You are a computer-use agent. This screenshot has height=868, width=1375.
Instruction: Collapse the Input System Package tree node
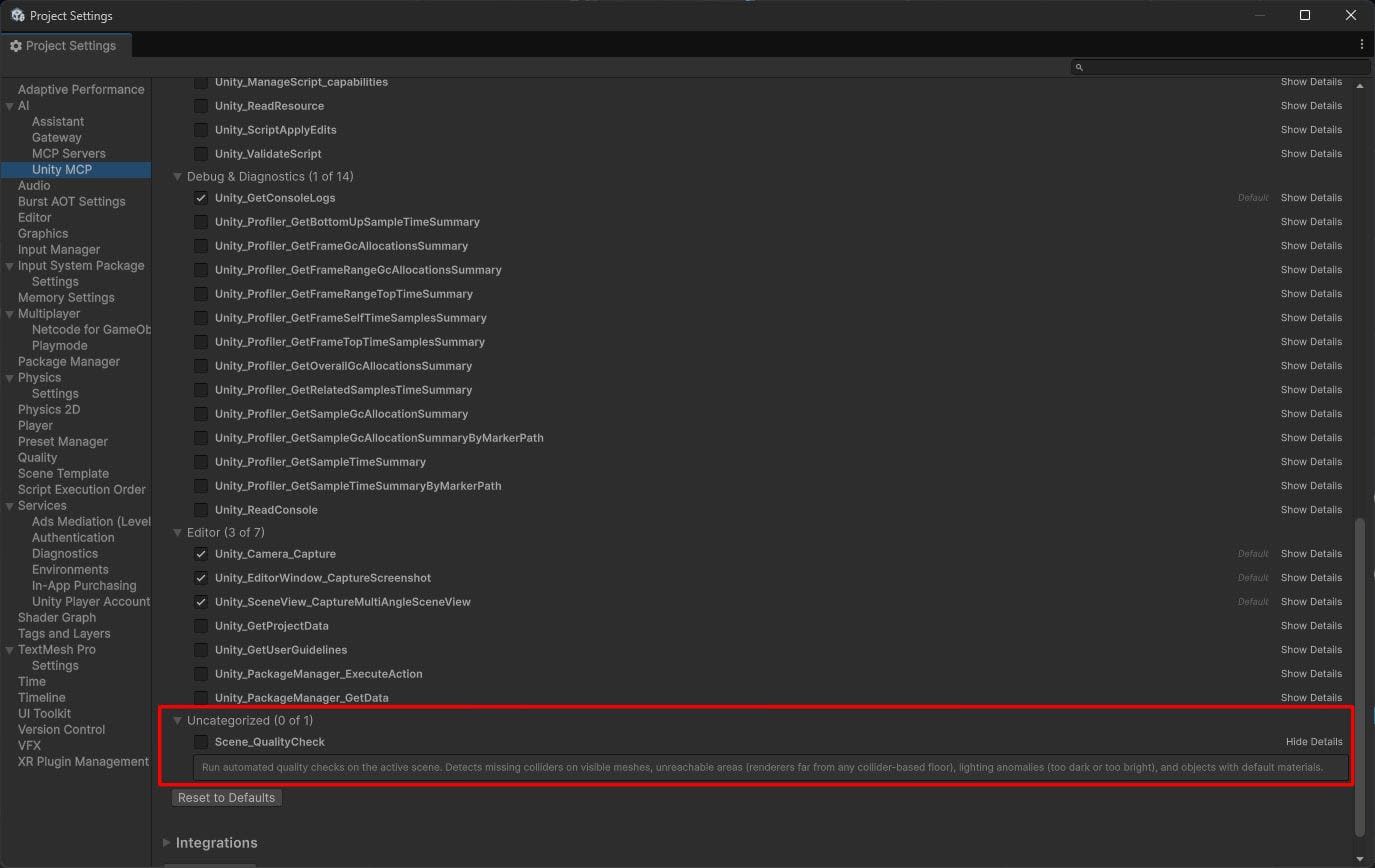[x=9, y=266]
